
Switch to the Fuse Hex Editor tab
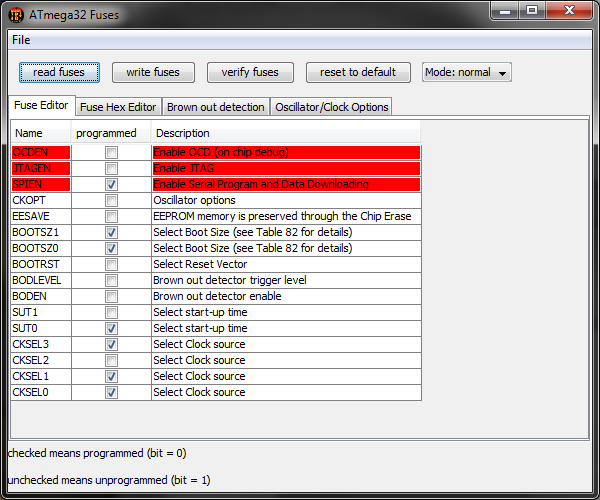[118, 107]
